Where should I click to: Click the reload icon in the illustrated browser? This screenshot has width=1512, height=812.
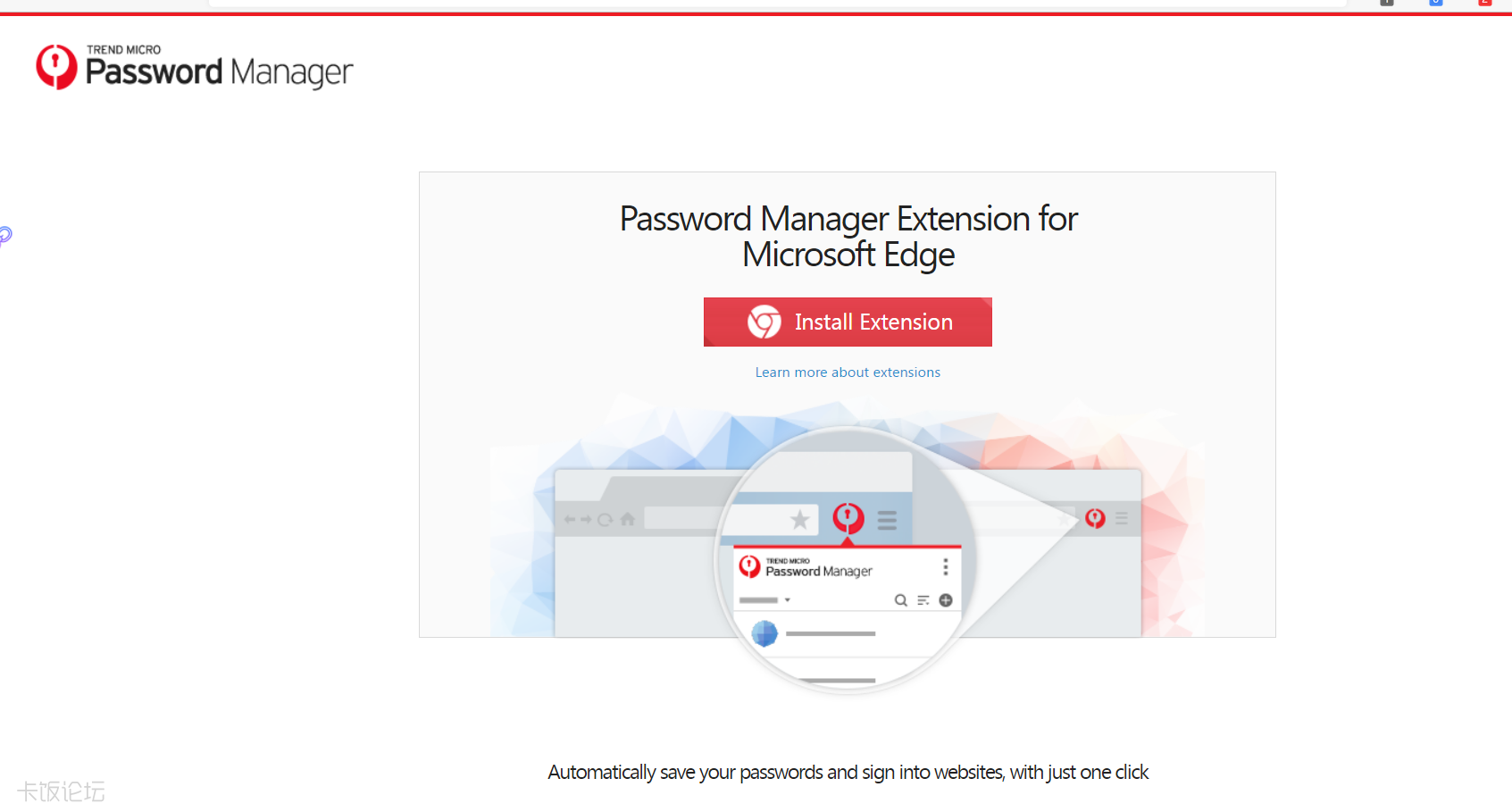pos(606,519)
